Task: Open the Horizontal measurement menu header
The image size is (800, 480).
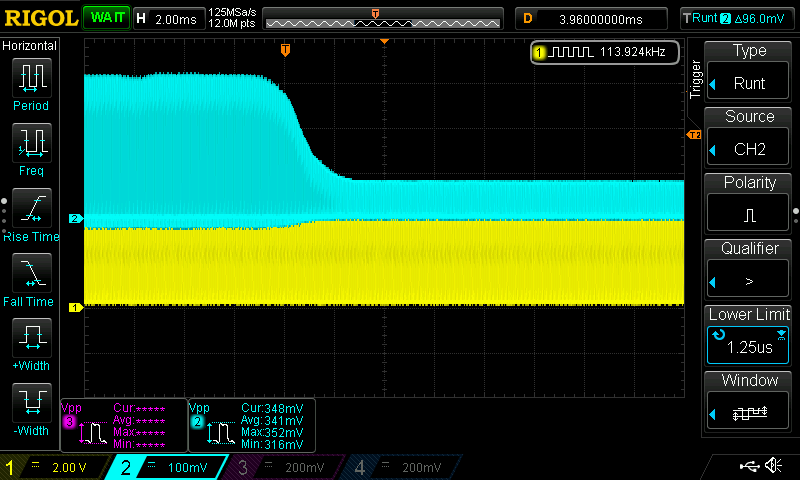Action: [x=30, y=46]
